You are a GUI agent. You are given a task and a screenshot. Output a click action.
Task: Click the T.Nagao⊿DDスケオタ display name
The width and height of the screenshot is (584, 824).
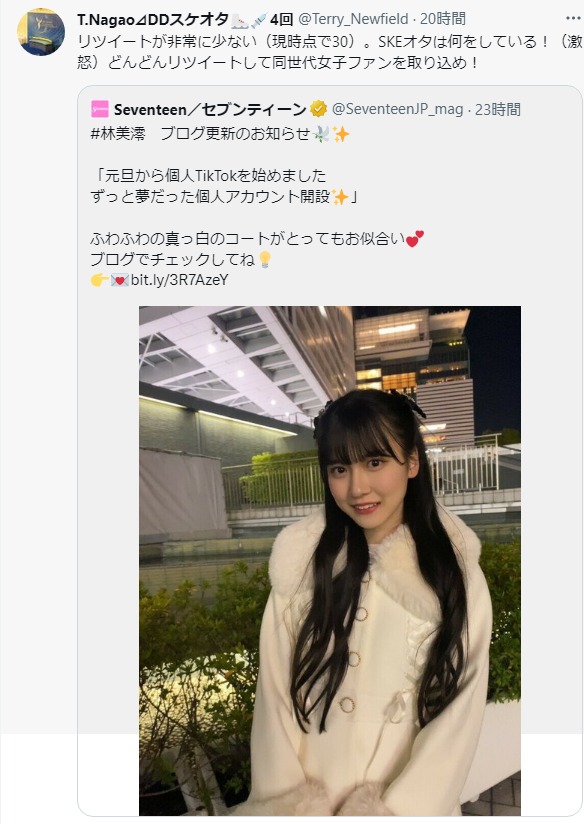(x=153, y=19)
